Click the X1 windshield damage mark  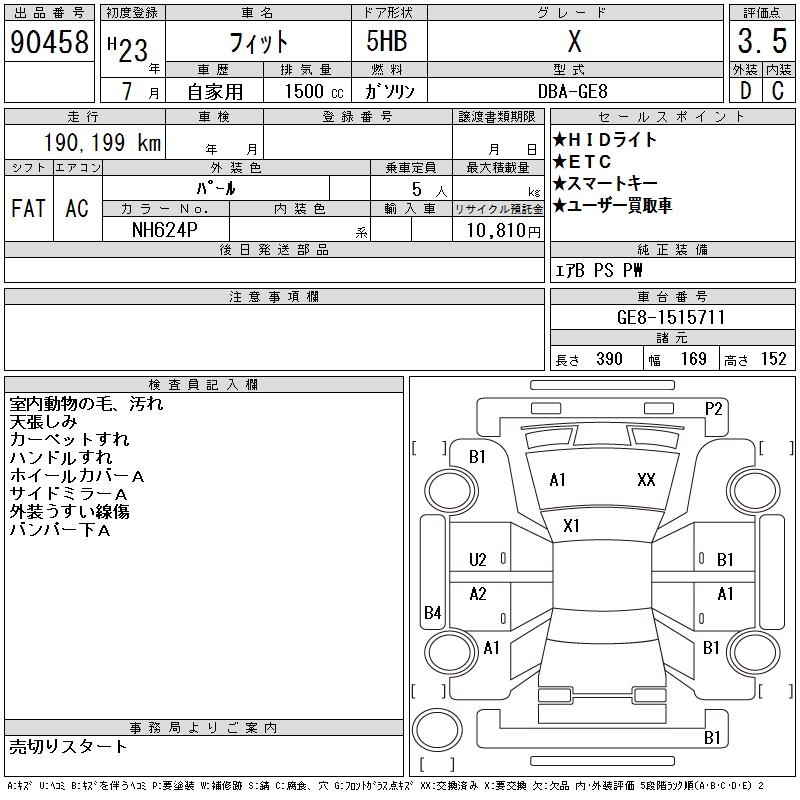click(x=572, y=526)
